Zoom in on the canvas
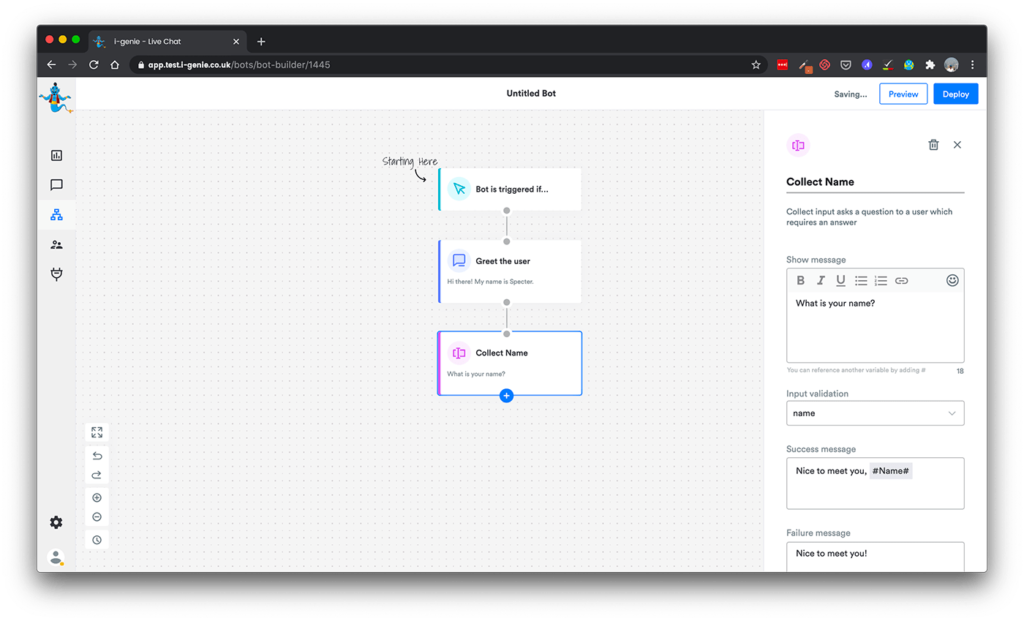This screenshot has width=1024, height=621. [x=97, y=498]
